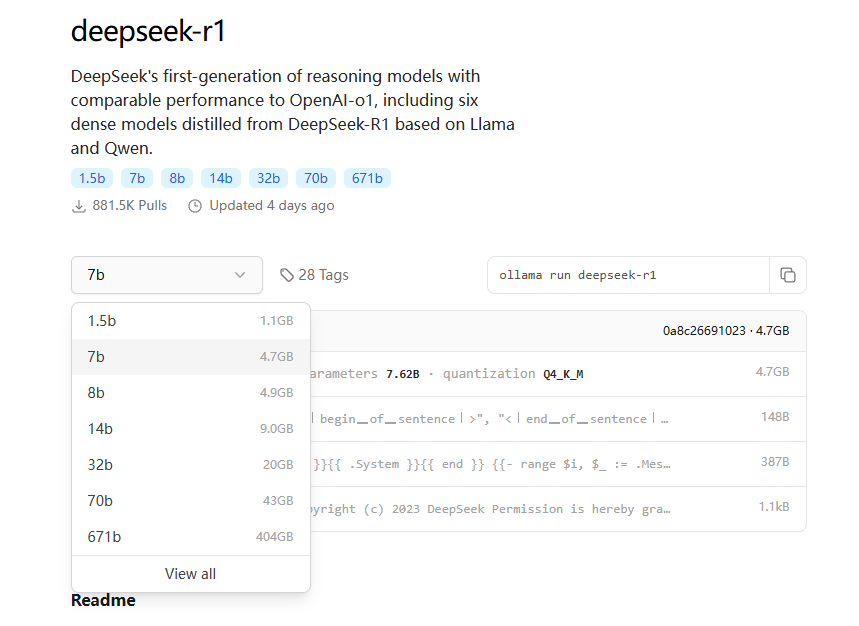Choose the 1.5b option in dropdown list

190,321
